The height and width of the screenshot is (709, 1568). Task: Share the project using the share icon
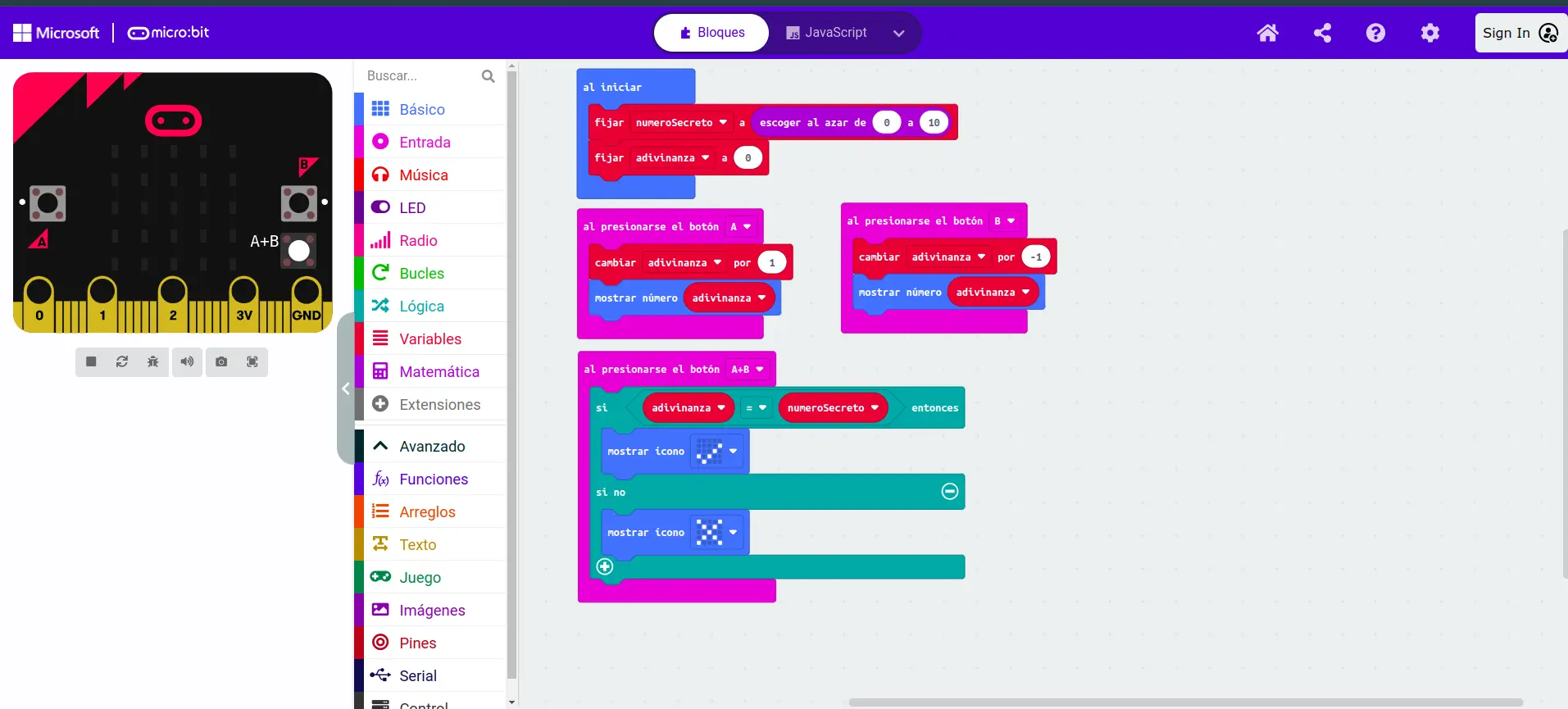[x=1322, y=33]
